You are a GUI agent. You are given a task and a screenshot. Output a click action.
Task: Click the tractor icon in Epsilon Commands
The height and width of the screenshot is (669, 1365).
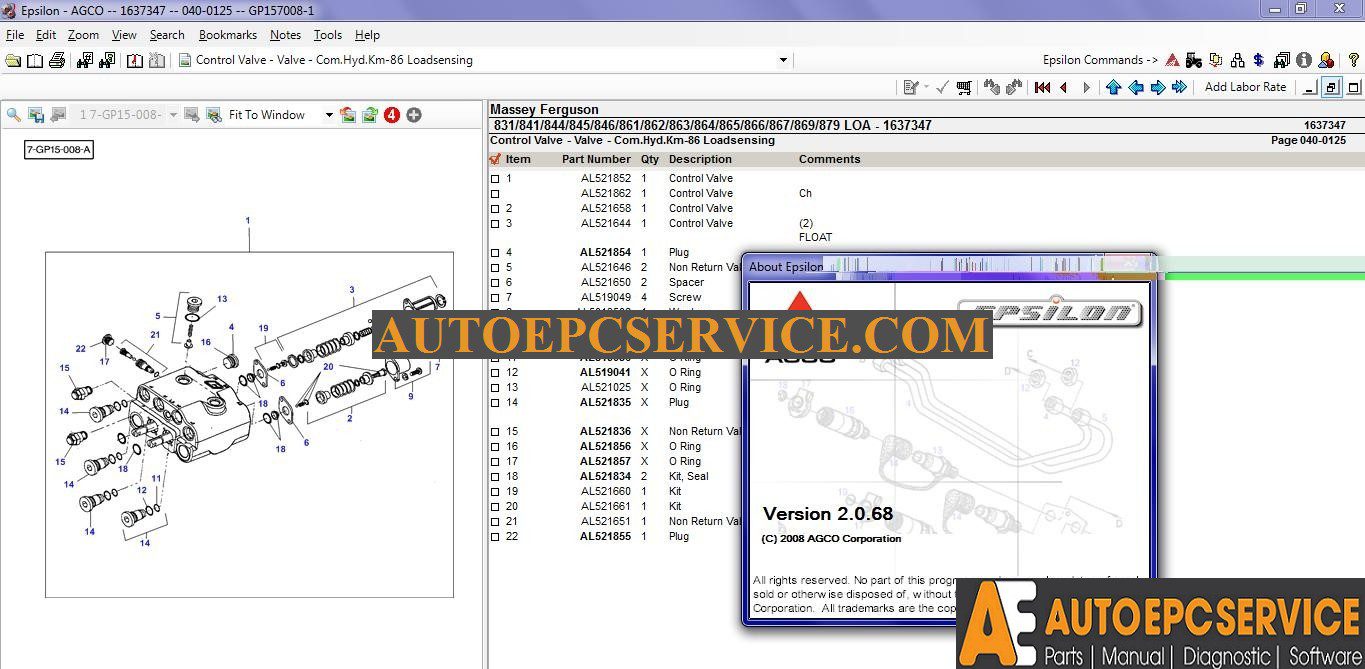[1193, 60]
